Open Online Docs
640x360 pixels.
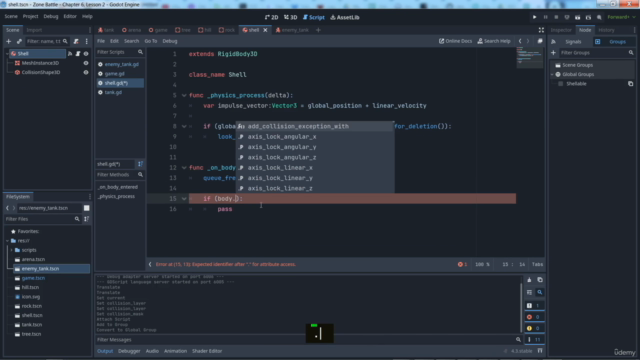click(x=456, y=41)
